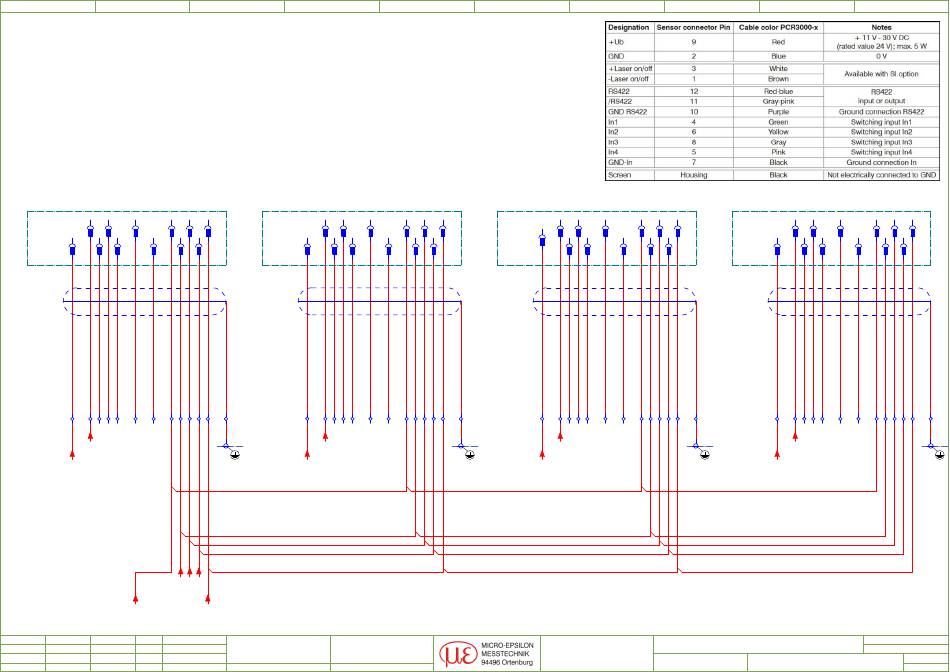Select the "Housing" connector pin cell

tap(694, 175)
